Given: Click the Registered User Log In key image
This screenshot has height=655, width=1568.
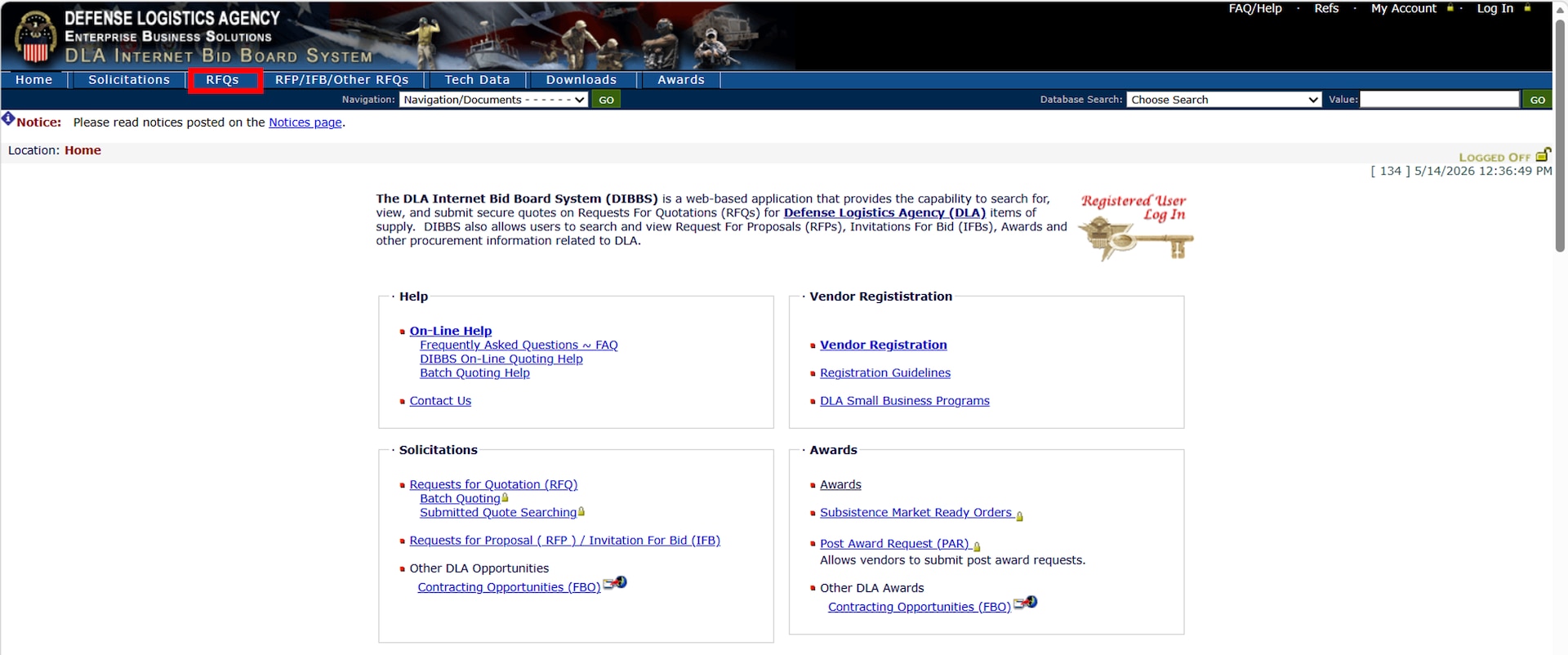Looking at the screenshot, I should [x=1136, y=227].
